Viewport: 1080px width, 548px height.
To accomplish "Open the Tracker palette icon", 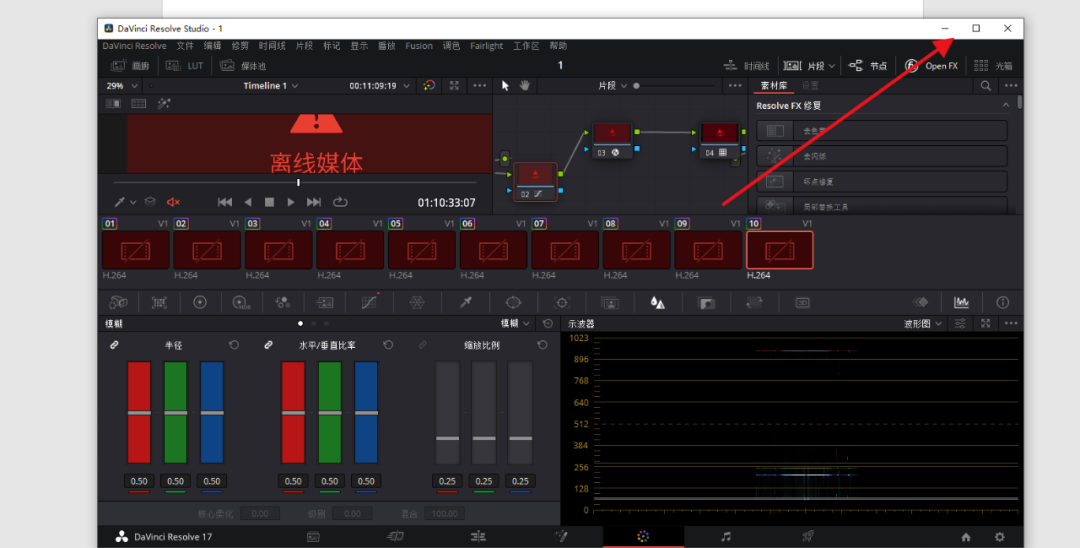I will pyautogui.click(x=561, y=302).
